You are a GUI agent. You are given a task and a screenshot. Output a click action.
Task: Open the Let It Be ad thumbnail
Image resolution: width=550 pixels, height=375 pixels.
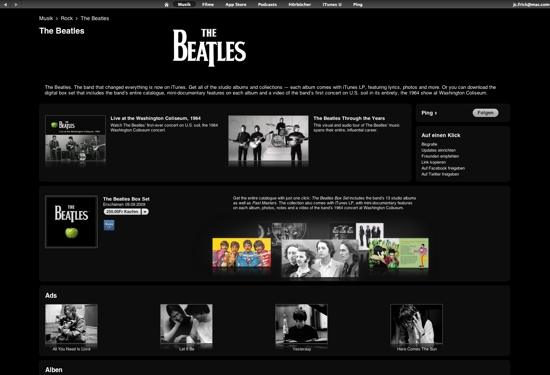tap(186, 324)
